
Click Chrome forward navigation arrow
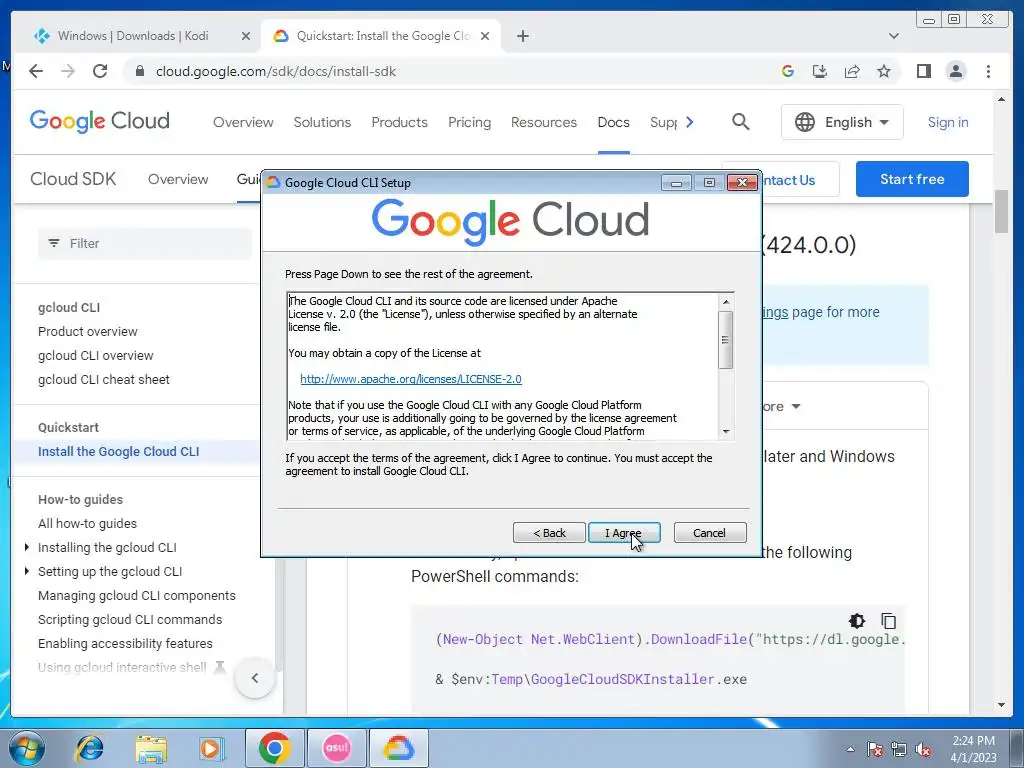point(68,71)
